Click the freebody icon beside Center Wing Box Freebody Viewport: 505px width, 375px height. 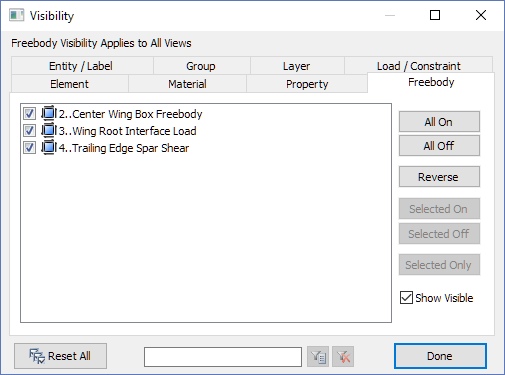(49, 114)
